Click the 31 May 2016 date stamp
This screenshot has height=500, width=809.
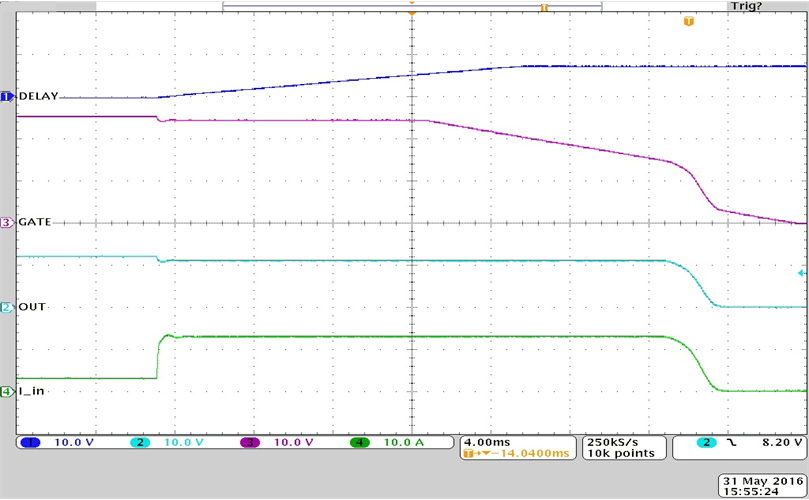tap(763, 481)
